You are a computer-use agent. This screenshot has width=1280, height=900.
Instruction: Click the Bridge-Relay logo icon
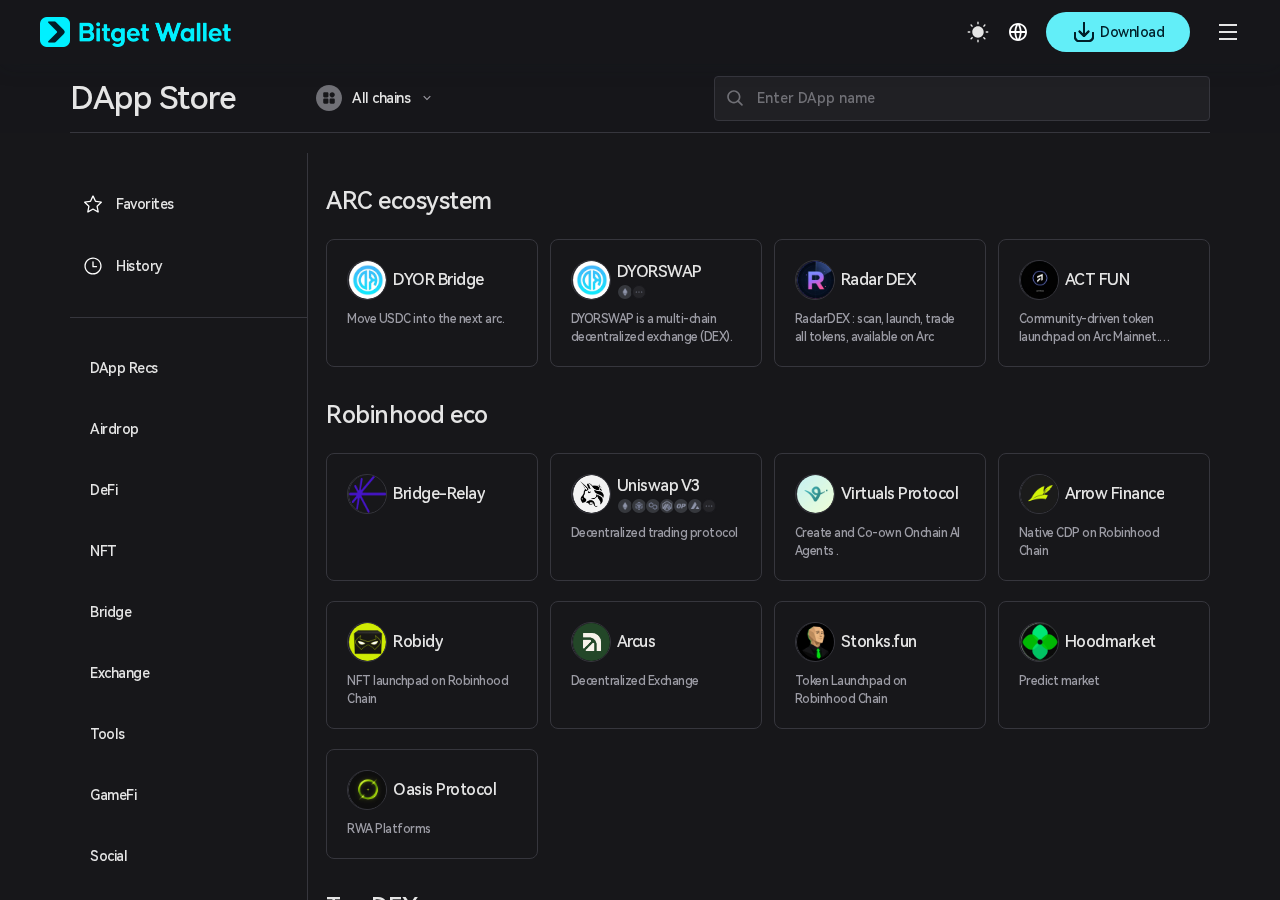(x=367, y=494)
